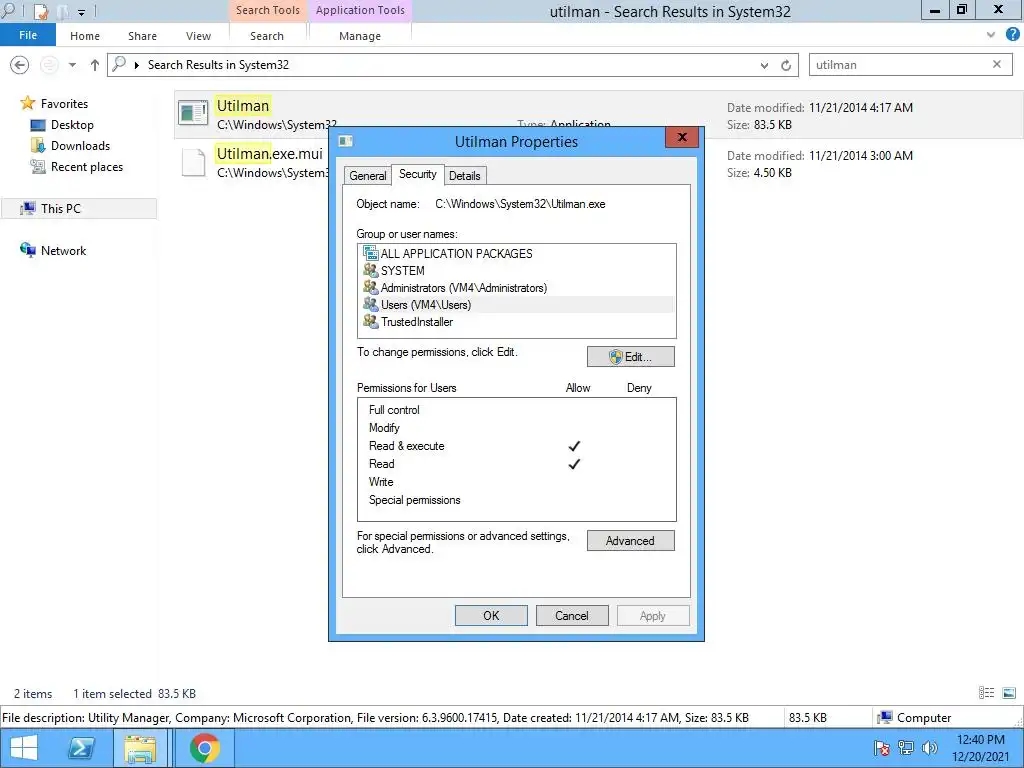1024x768 pixels.
Task: Go up one folder level arrow
Action: pos(95,65)
